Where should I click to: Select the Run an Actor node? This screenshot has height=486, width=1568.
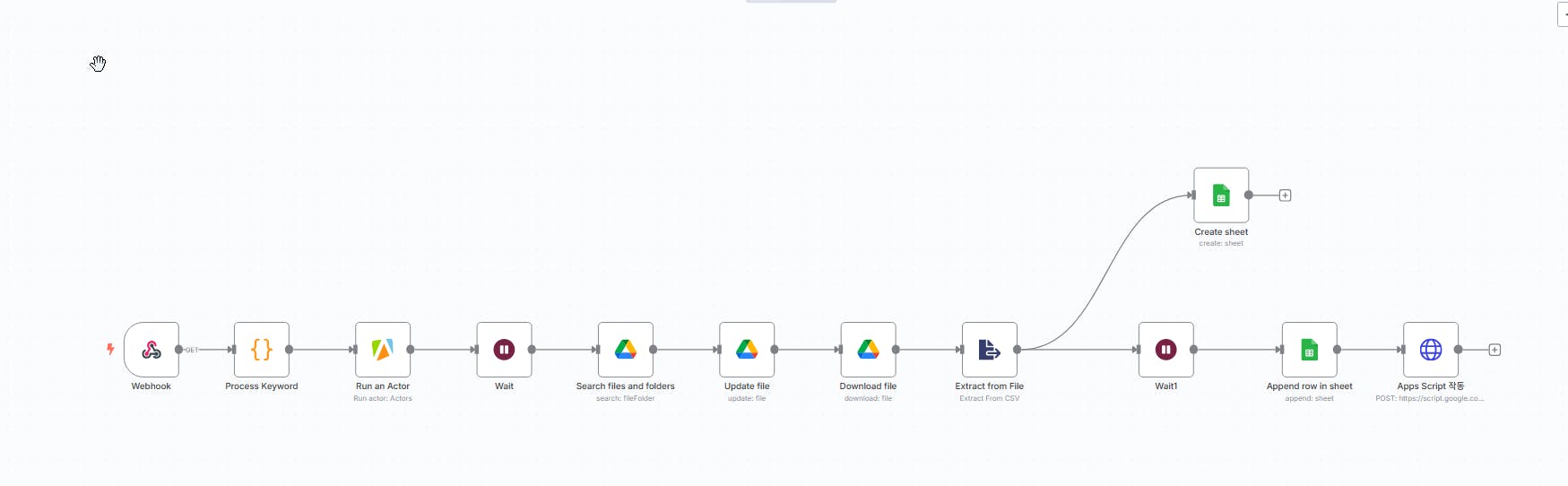[x=383, y=350]
